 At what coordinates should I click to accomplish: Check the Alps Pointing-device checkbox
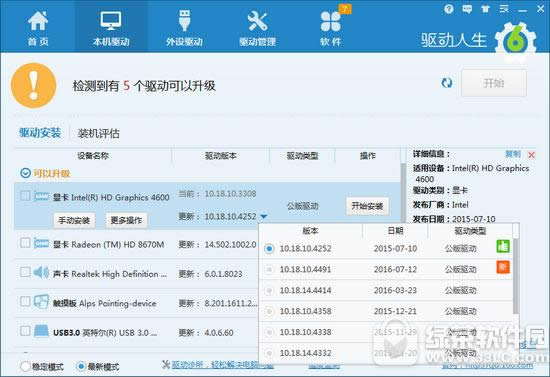pyautogui.click(x=25, y=301)
